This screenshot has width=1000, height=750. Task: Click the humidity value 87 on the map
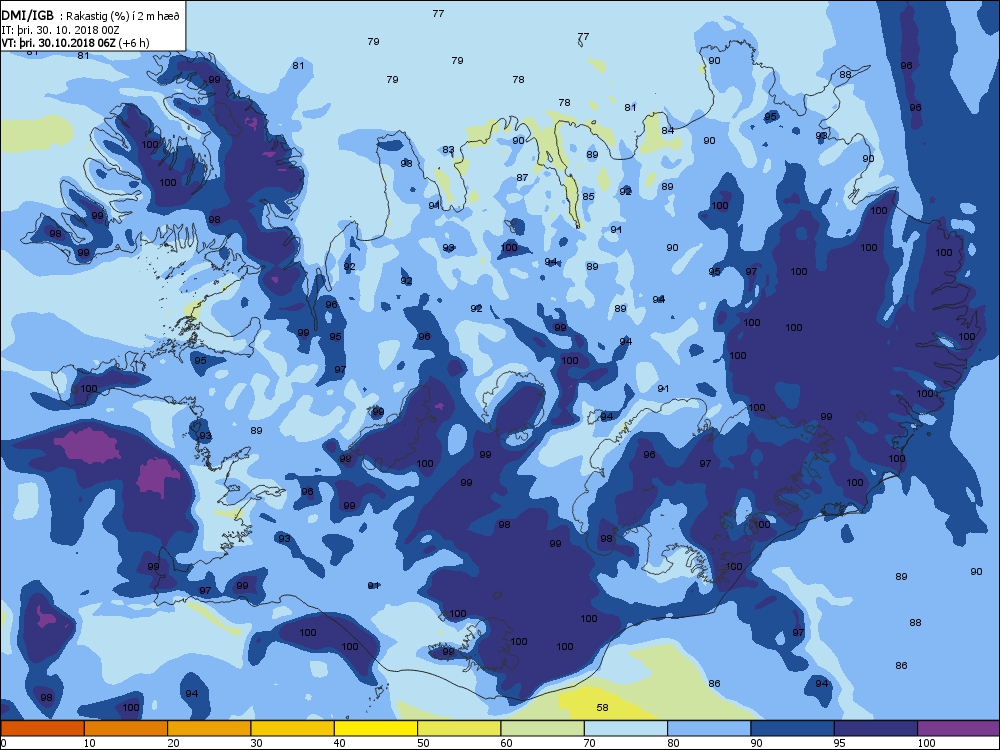(522, 177)
